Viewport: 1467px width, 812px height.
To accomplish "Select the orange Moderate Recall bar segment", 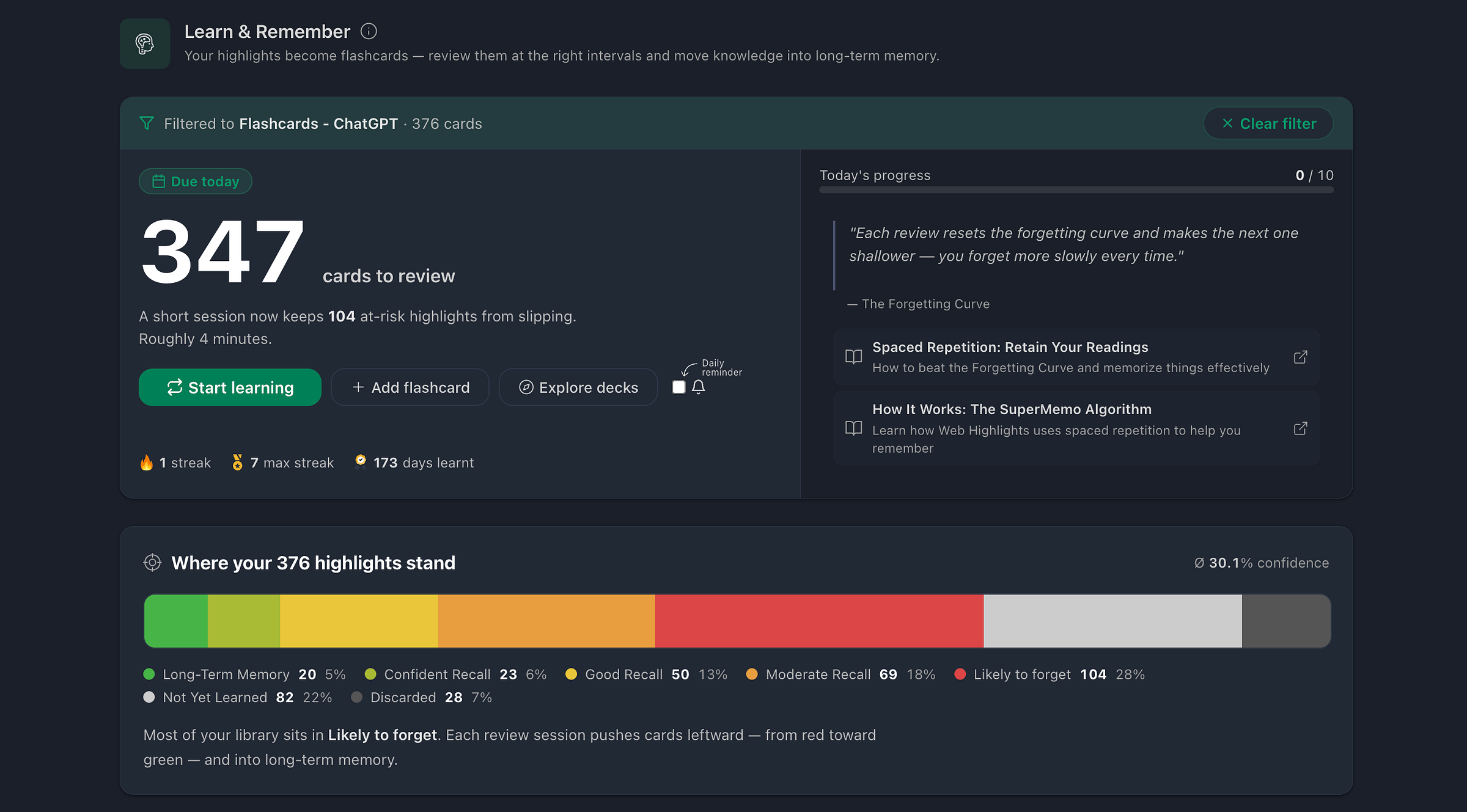I will [546, 621].
